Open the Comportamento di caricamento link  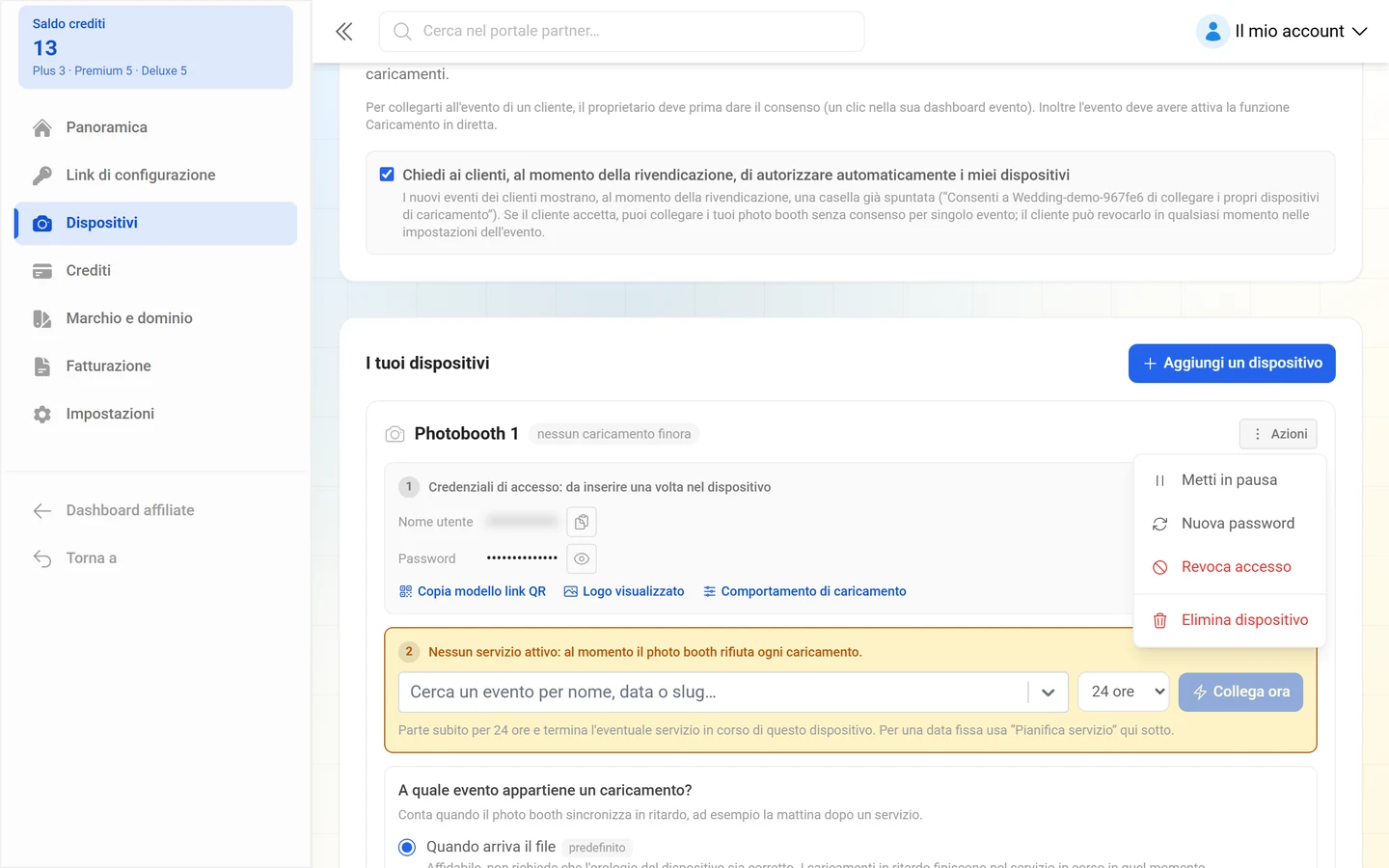804,591
